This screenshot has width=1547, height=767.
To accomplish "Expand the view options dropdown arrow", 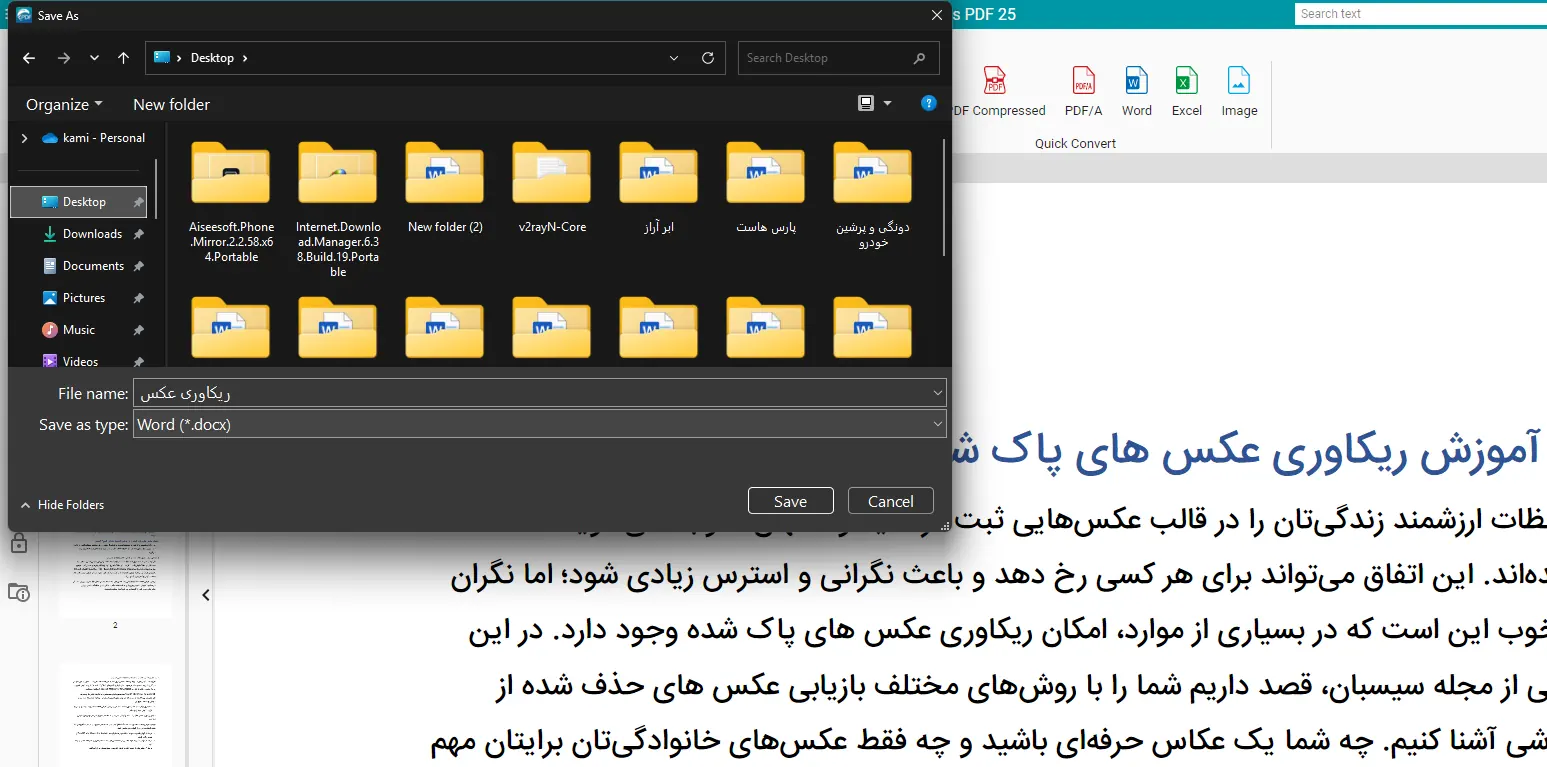I will (x=888, y=103).
